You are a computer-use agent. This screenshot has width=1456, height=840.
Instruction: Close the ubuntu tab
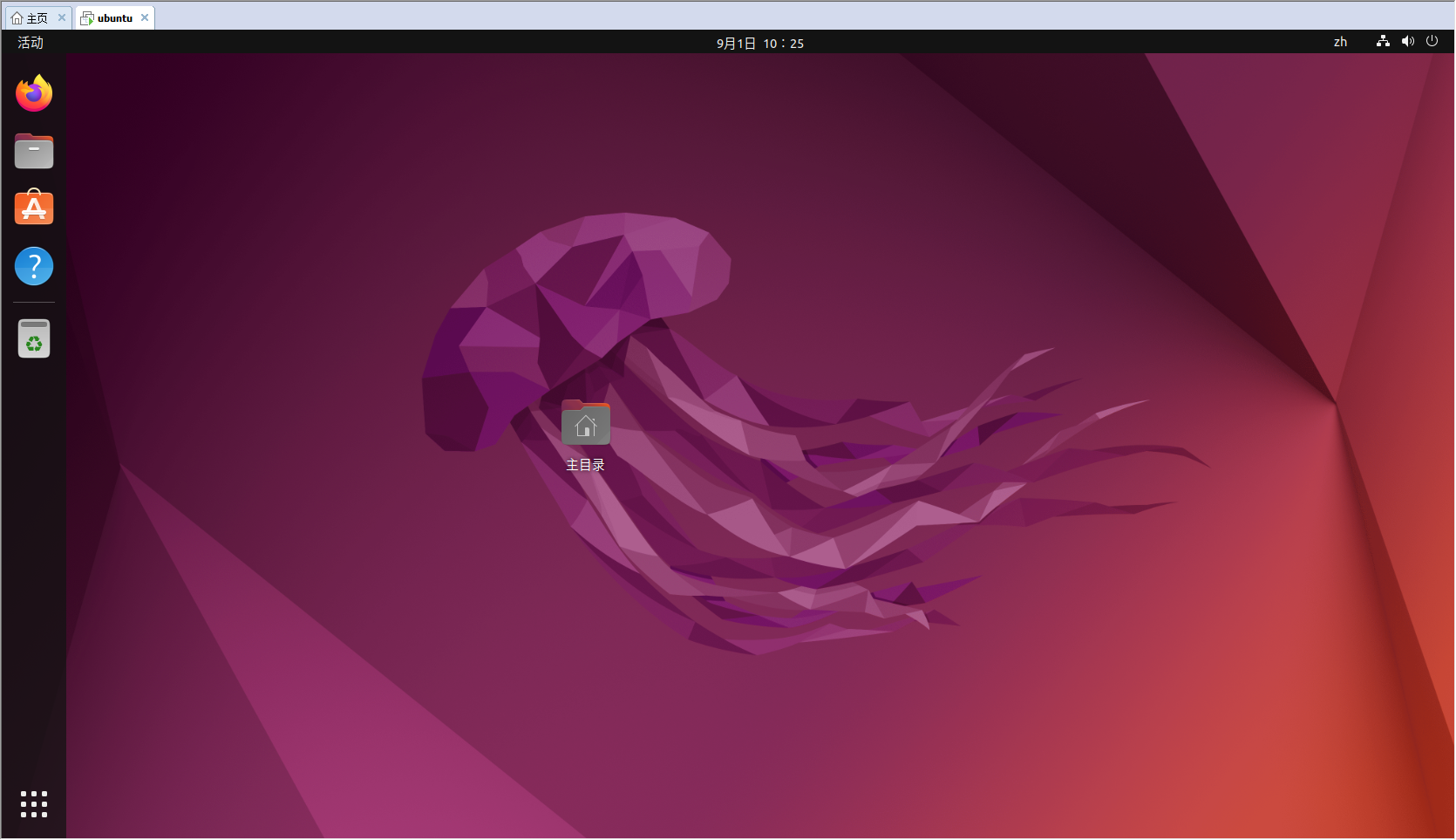(145, 17)
